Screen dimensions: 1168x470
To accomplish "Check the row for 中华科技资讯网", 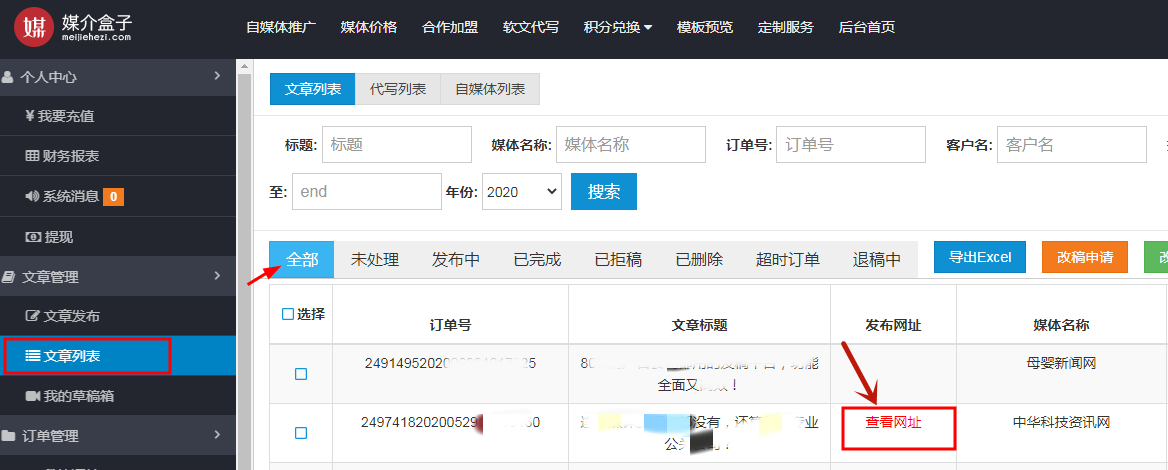I will [x=301, y=433].
